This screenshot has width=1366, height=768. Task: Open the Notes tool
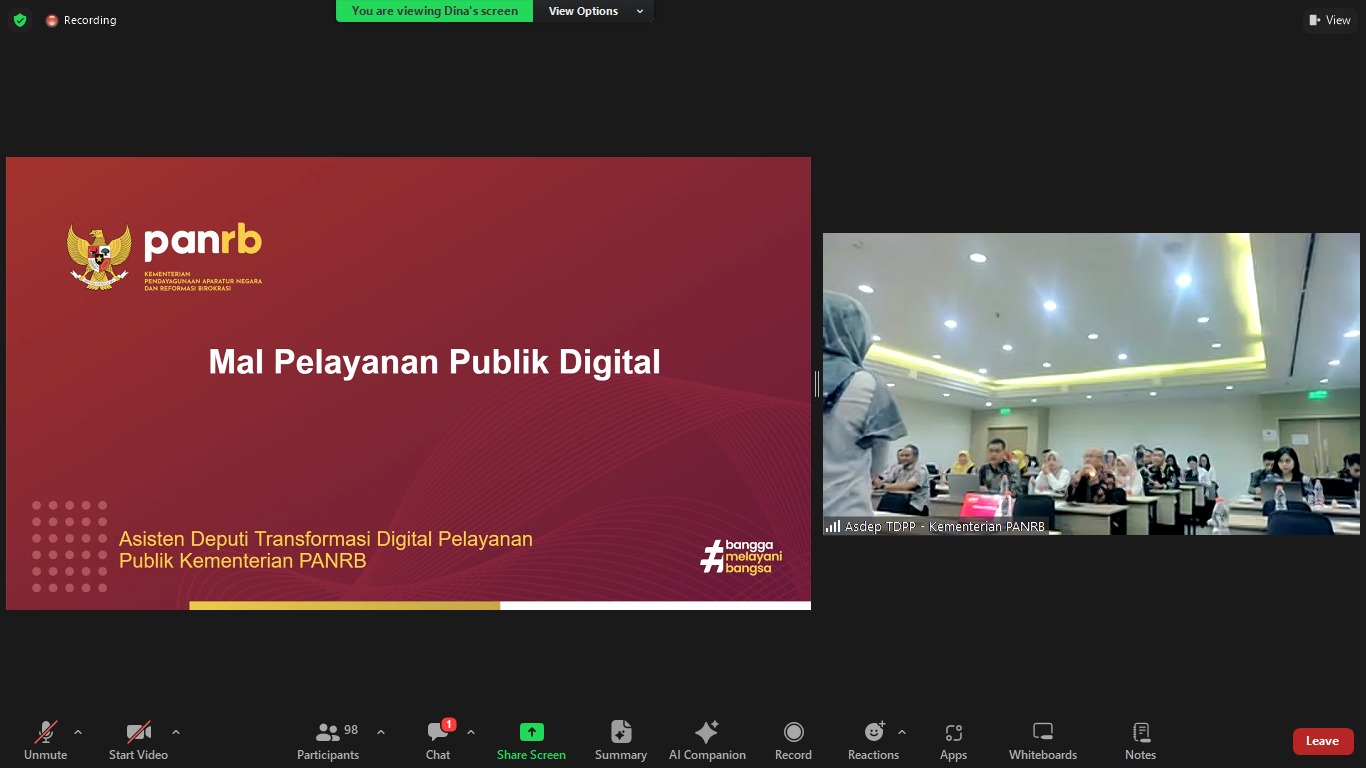pyautogui.click(x=1140, y=741)
